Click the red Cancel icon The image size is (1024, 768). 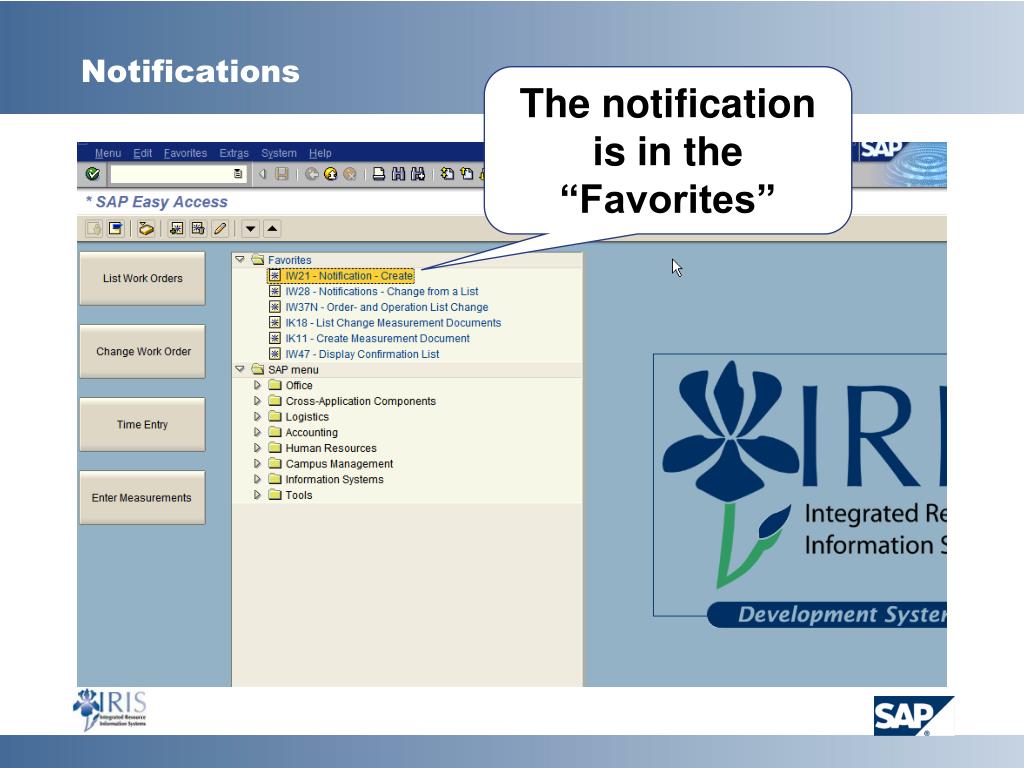pyautogui.click(x=350, y=174)
